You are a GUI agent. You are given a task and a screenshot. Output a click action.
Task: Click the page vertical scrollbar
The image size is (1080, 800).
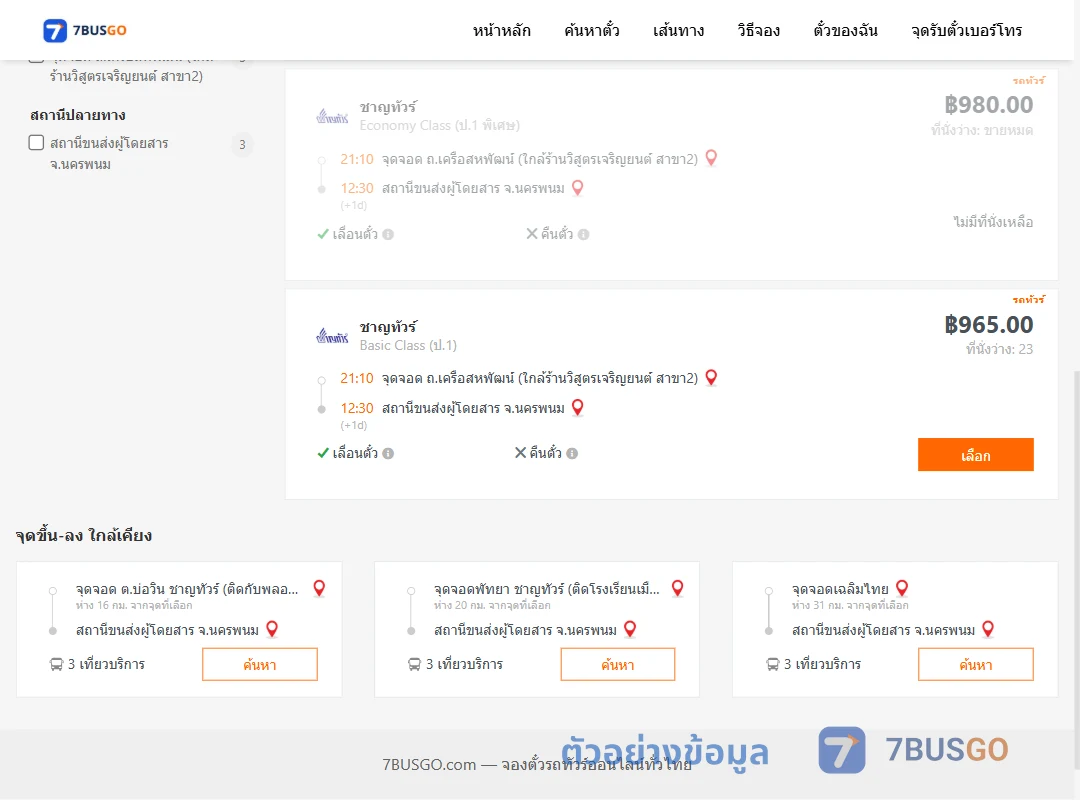click(x=1076, y=569)
